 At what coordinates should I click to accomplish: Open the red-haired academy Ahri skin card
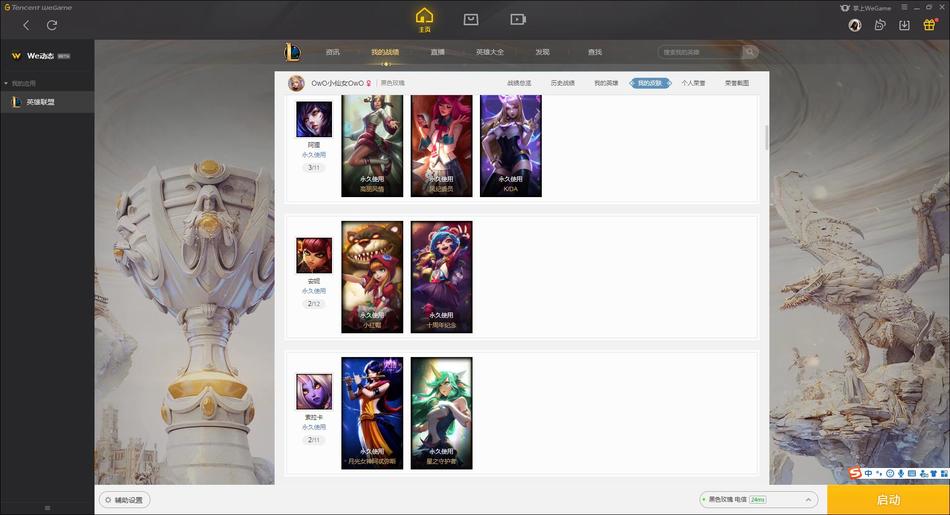[441, 146]
